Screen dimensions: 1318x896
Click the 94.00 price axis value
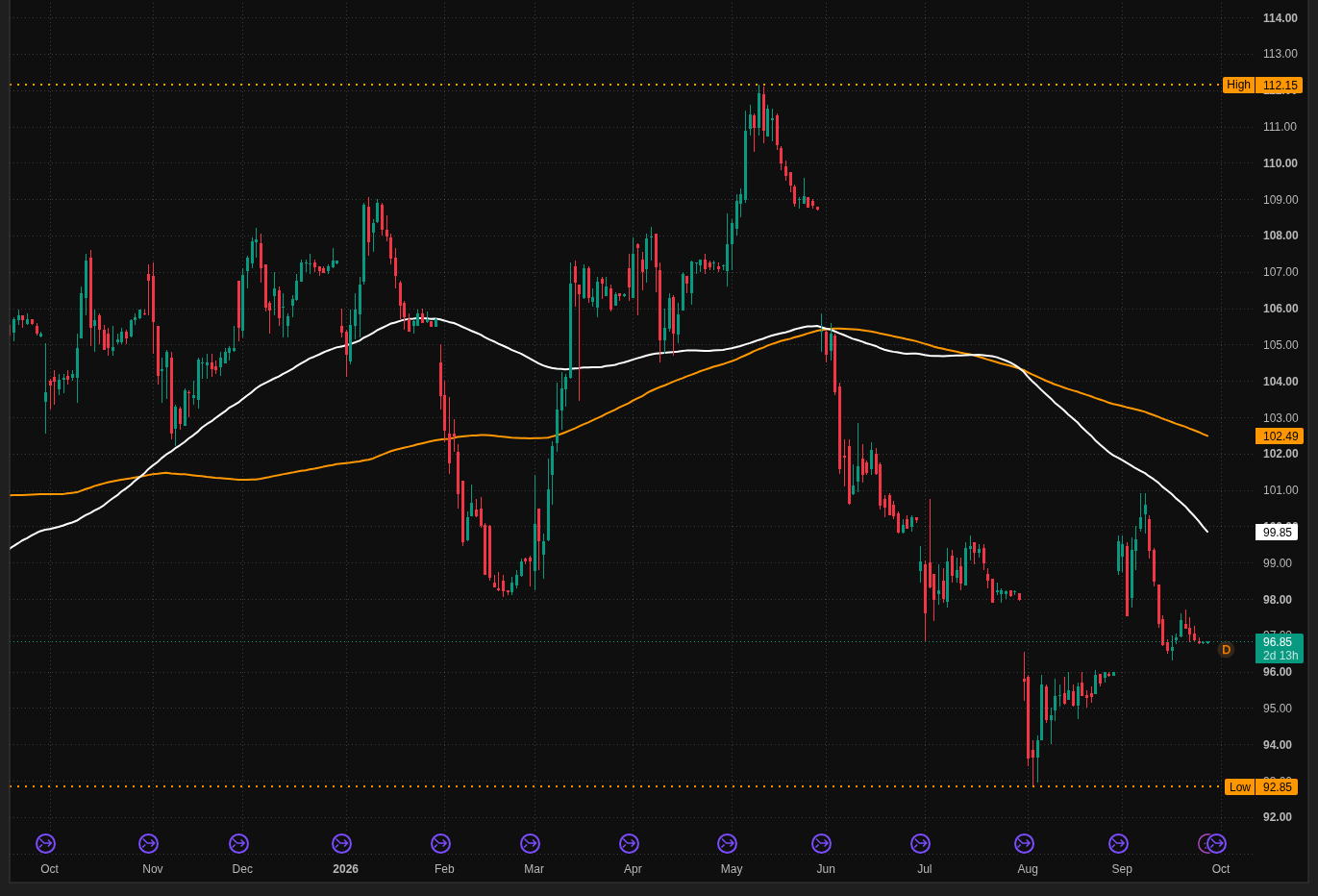1277,745
